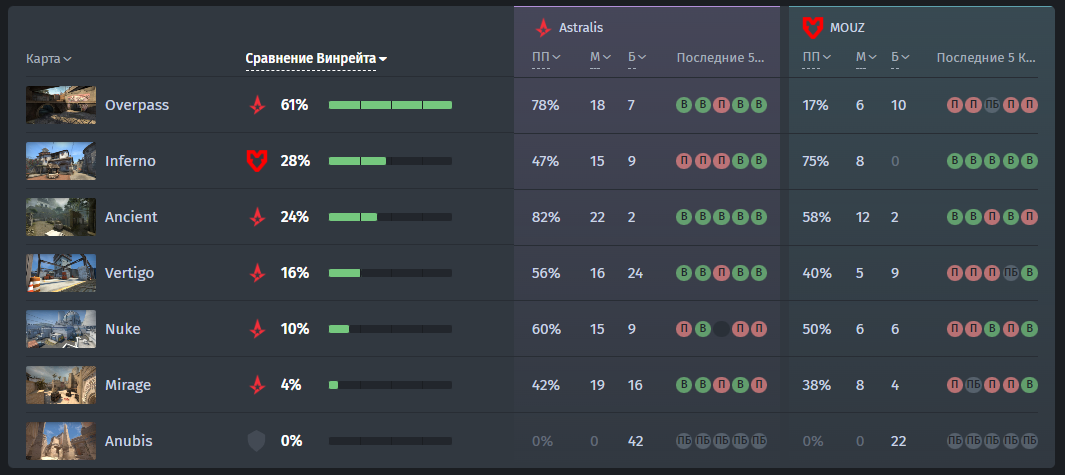Click Astralis star icon in Overpass row
Screen dimensions: 1065x475
pyautogui.click(x=257, y=105)
